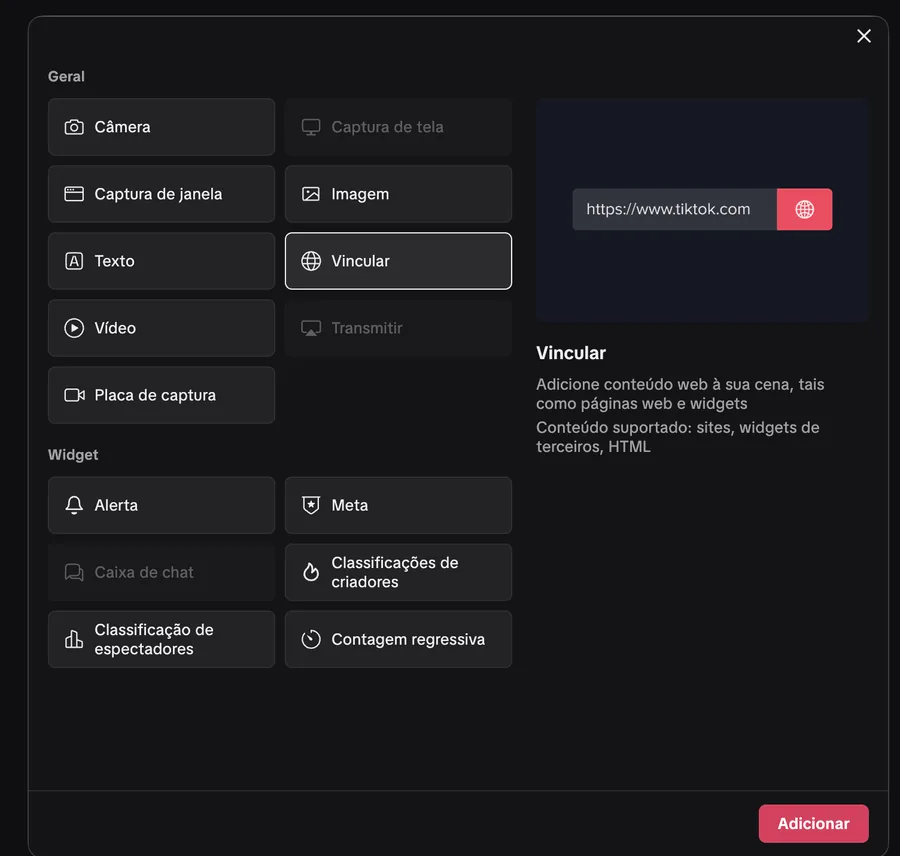
Task: Click the flame icon beside Classificações de criadores
Action: (x=311, y=572)
